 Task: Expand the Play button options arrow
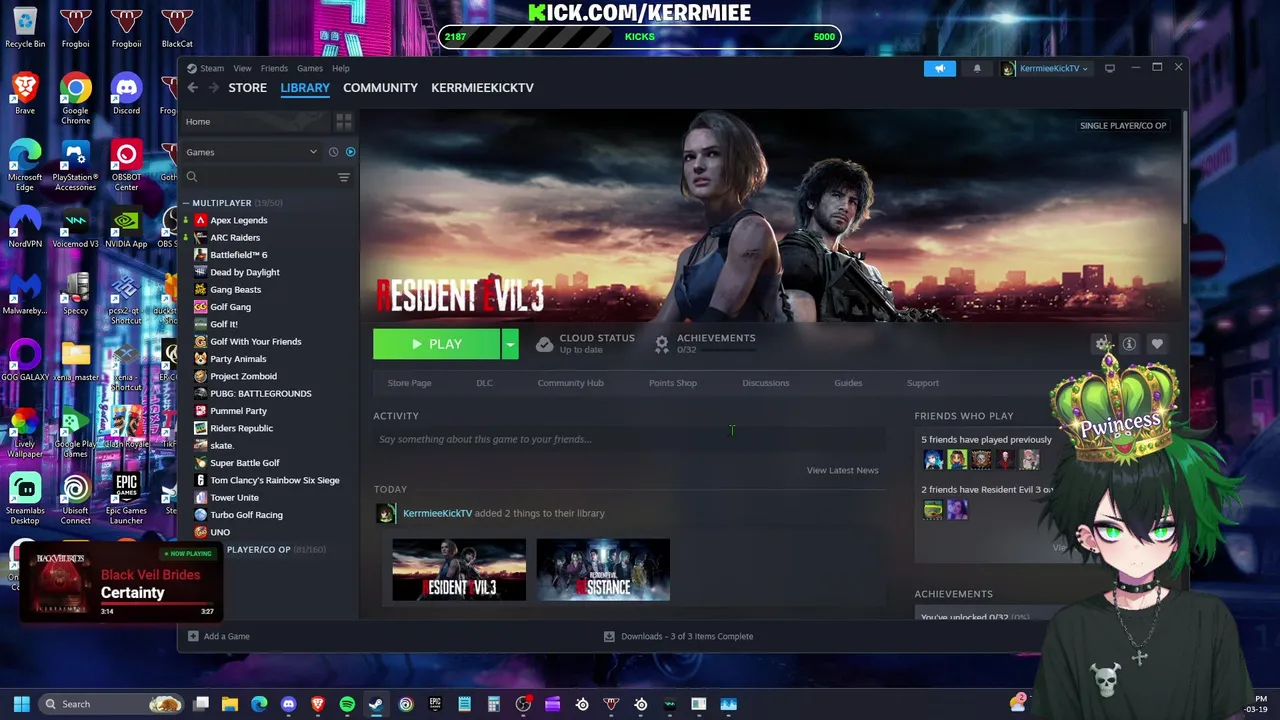click(510, 344)
